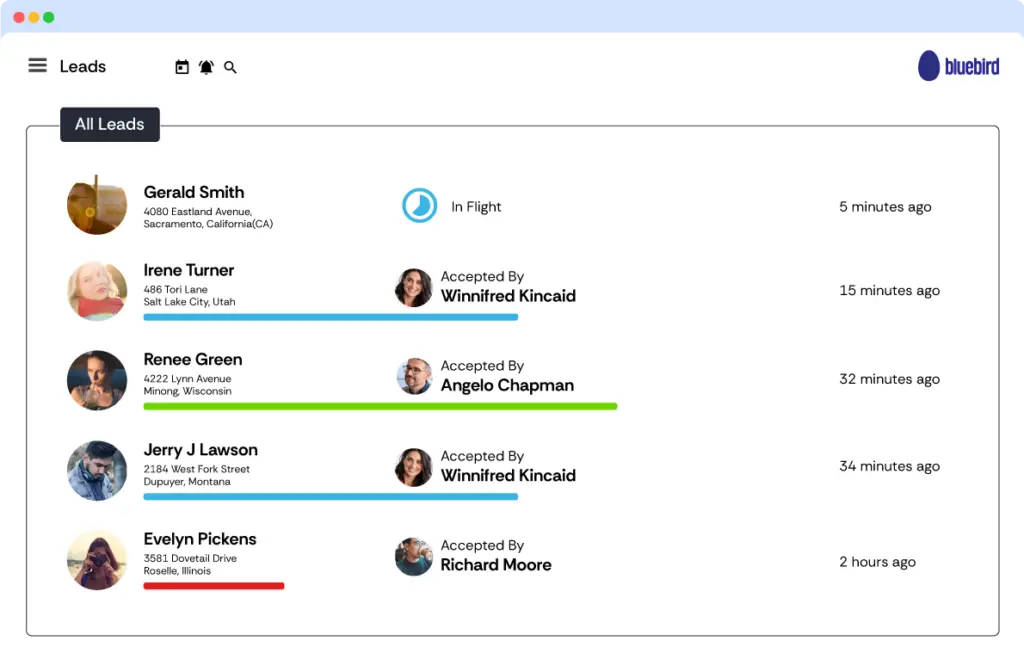Viewport: 1024px width, 659px height.
Task: Open Irene Turner's avatar
Action: click(x=97, y=291)
